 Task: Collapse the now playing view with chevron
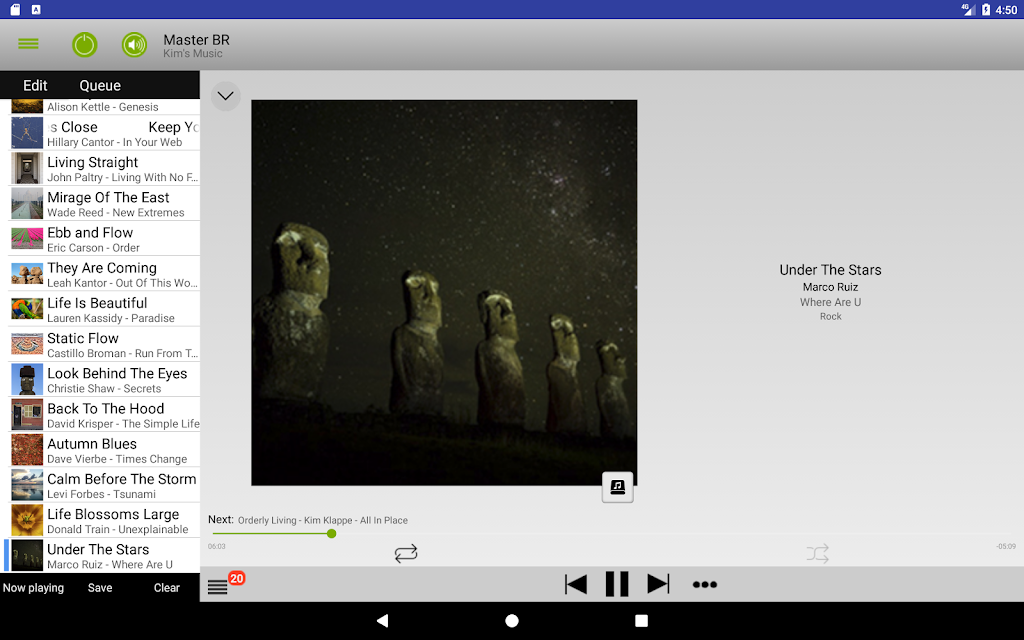(x=225, y=96)
